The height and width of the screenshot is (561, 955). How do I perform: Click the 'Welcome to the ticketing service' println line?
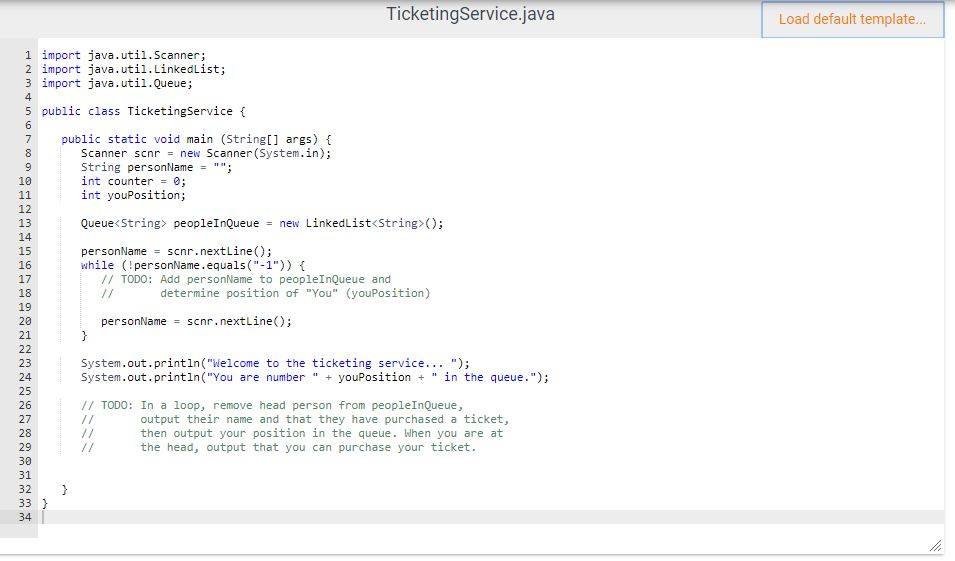[x=275, y=364]
